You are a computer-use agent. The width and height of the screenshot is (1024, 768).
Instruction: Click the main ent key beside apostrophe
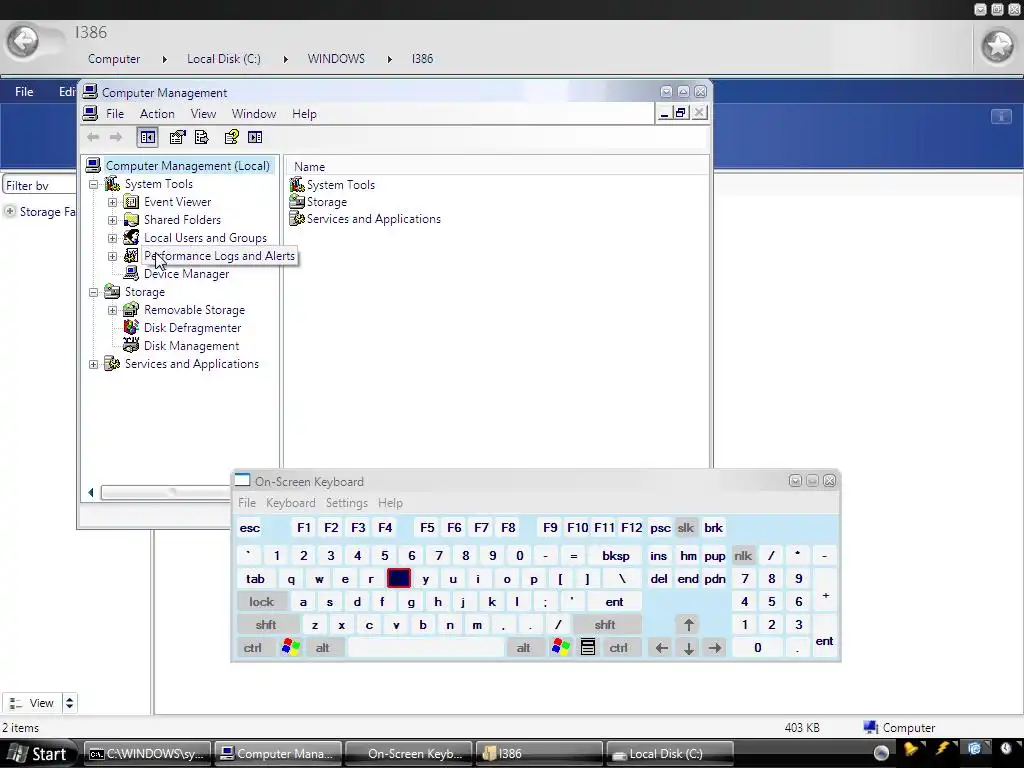pos(615,602)
